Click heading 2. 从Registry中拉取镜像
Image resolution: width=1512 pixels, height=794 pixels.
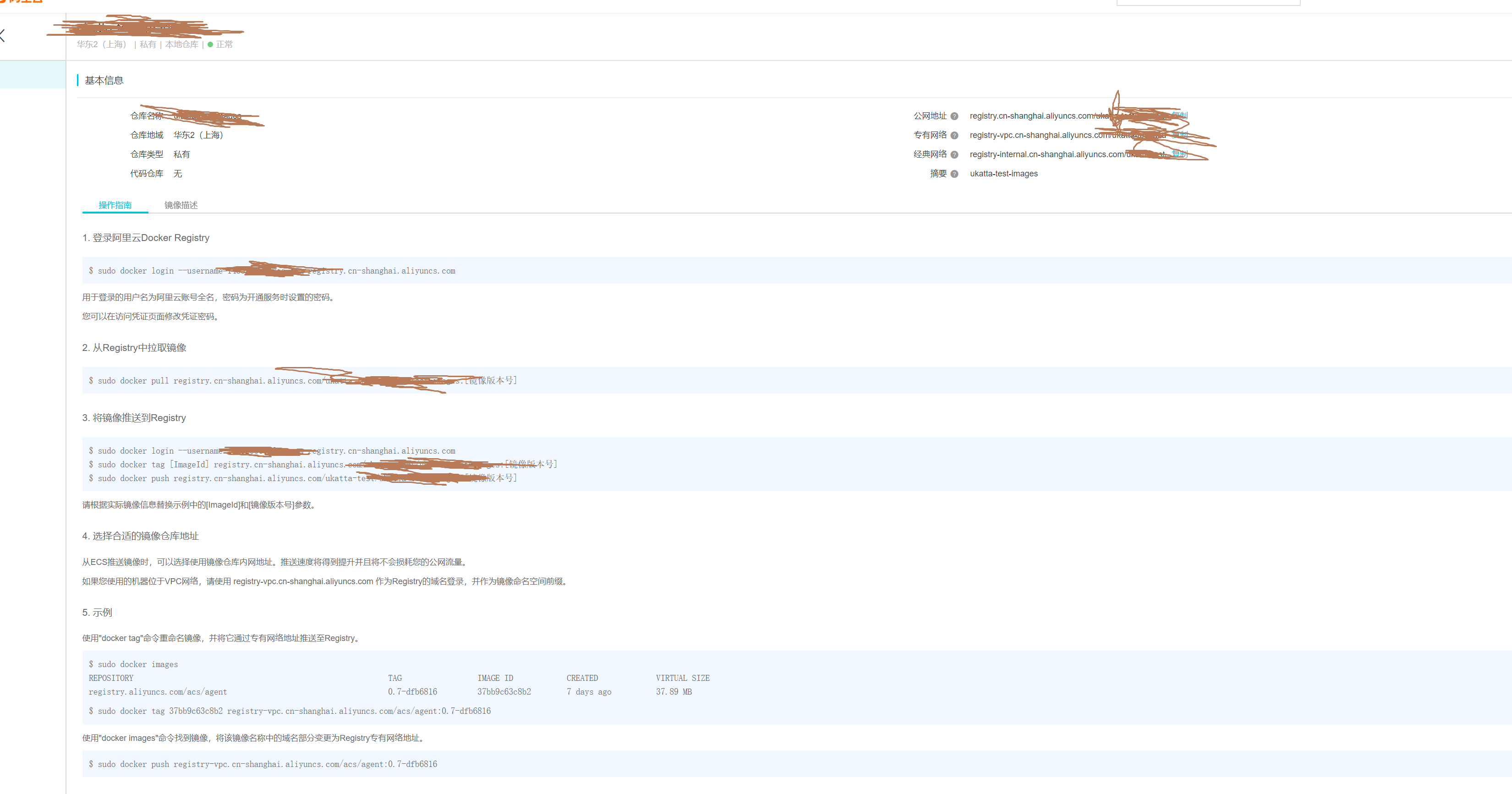tap(134, 347)
